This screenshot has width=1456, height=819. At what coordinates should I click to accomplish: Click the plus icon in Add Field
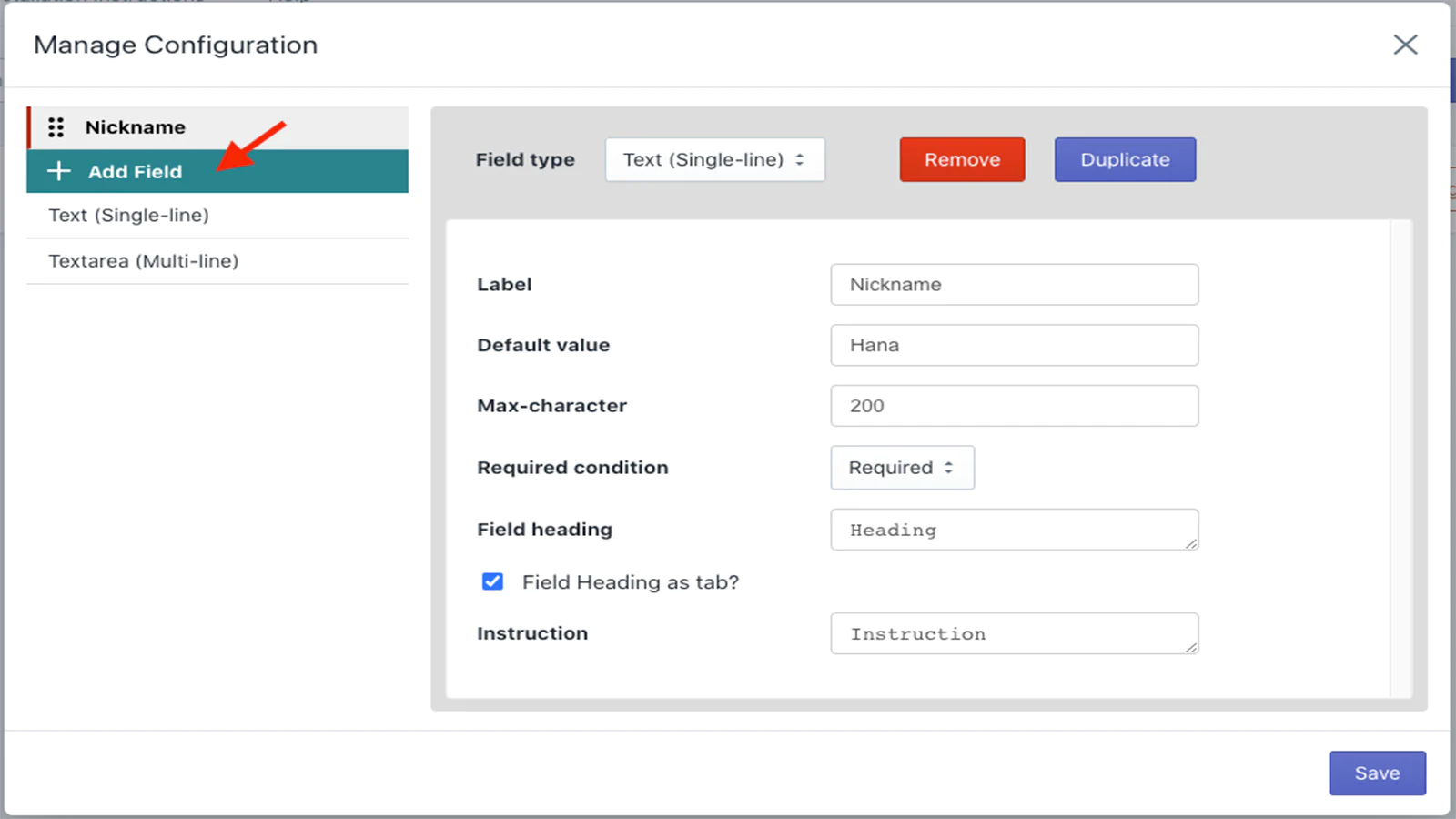pos(58,171)
